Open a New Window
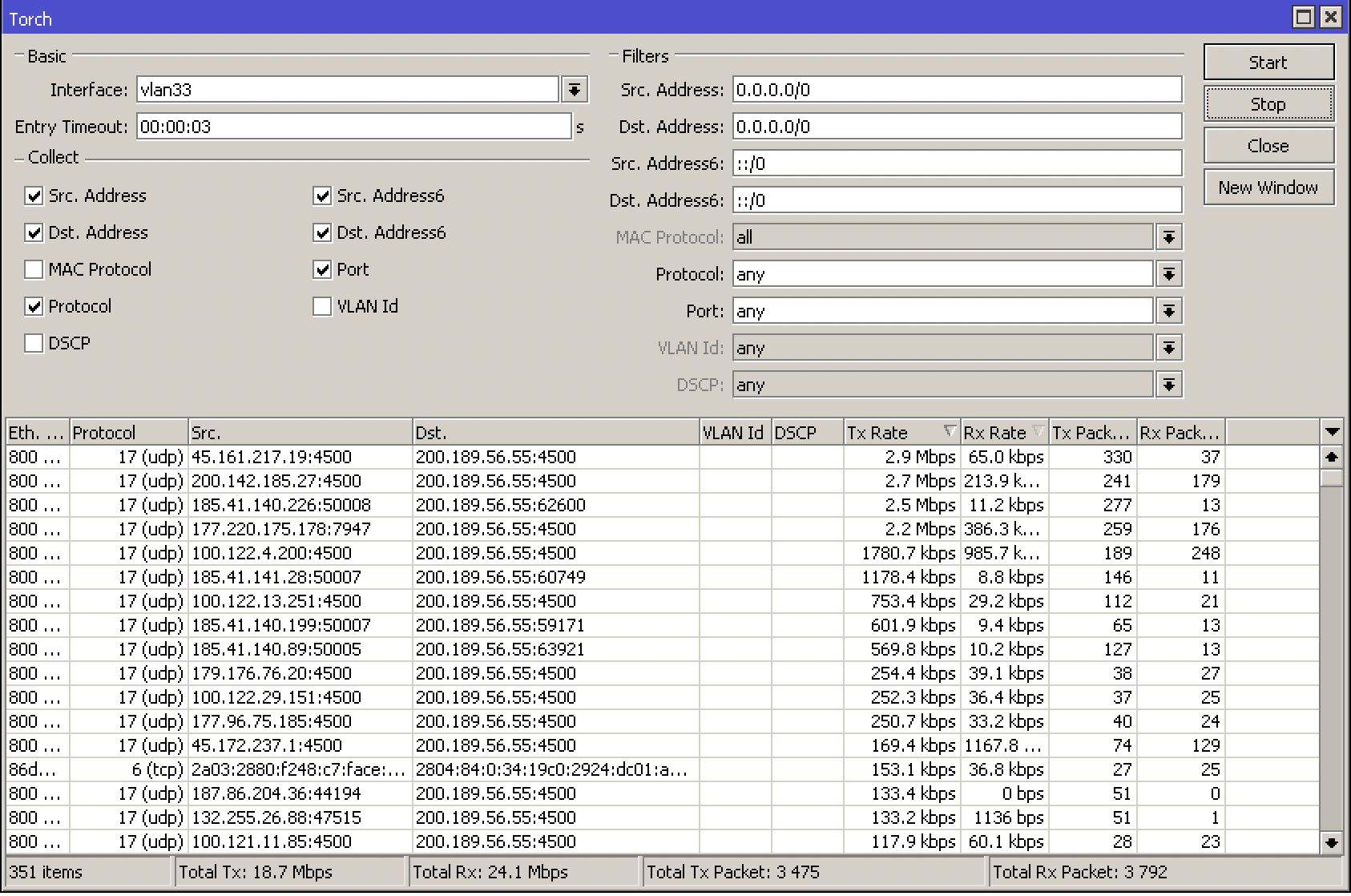Screen dimensions: 1351x896 pos(1268,188)
